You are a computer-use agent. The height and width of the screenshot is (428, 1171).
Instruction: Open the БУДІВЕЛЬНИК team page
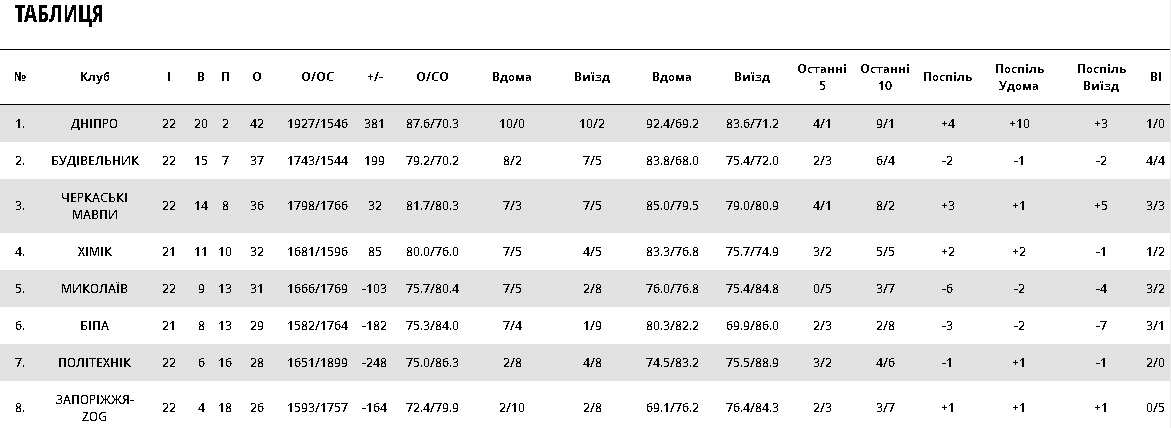coord(94,160)
